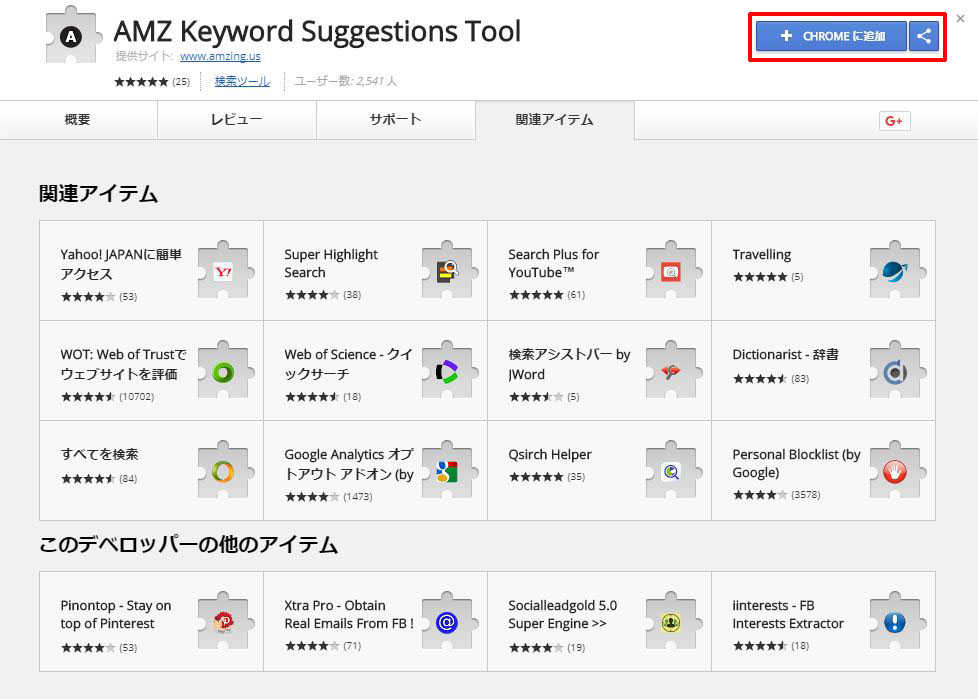Click the five-star rating (25) in header
Image resolution: width=978 pixels, height=699 pixels.
pos(152,82)
